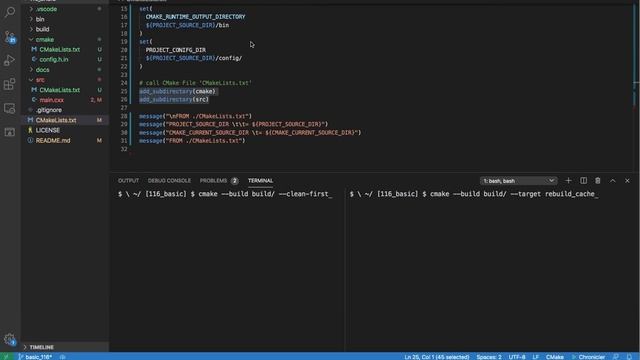Open the .gitignore file
The height and width of the screenshot is (360, 640).
49,110
